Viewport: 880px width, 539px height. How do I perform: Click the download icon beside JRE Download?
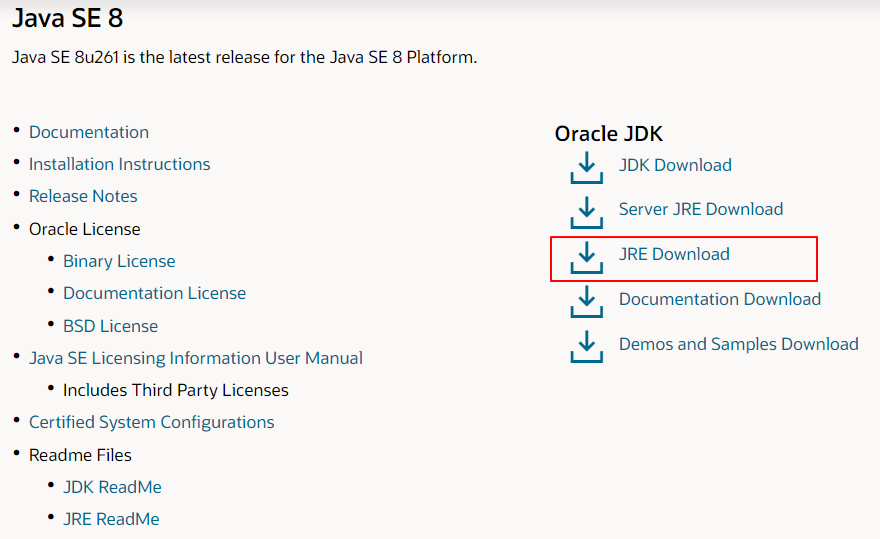(586, 257)
